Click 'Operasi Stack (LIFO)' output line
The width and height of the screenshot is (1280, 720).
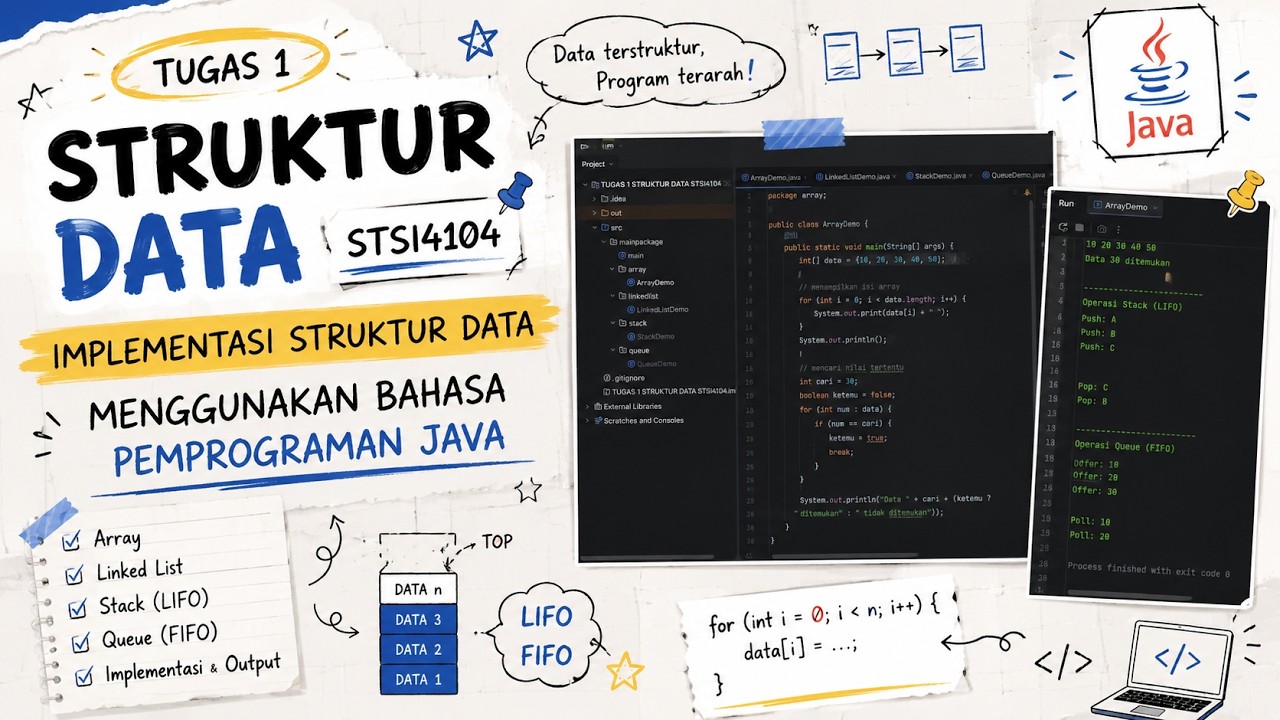(1131, 305)
